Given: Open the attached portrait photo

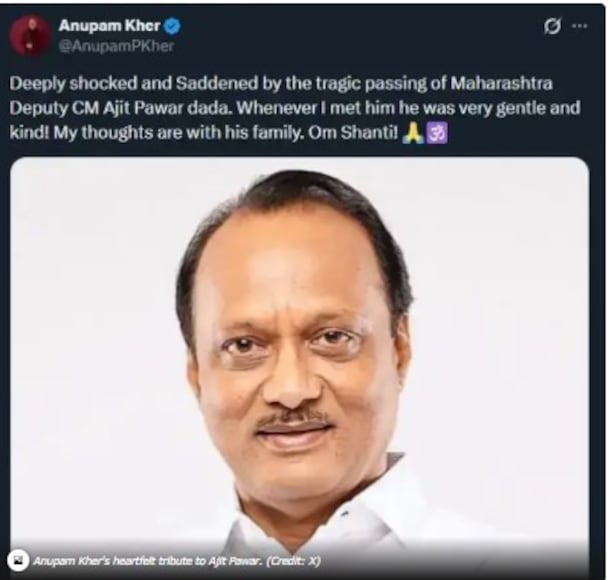Looking at the screenshot, I should (x=299, y=367).
